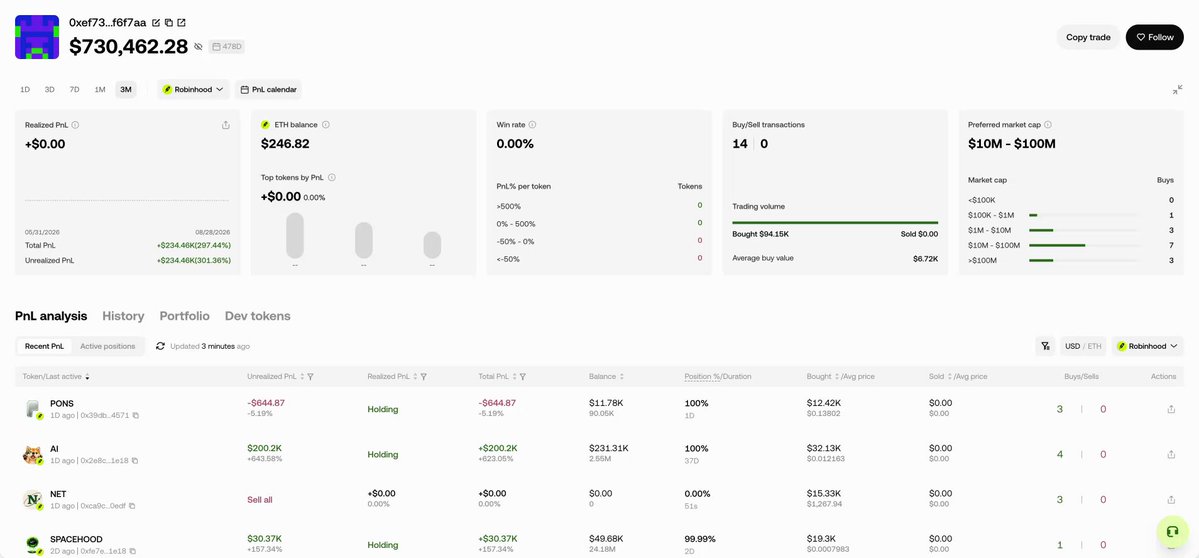Show info tooltip for Top tokens by PnL

tap(331, 177)
